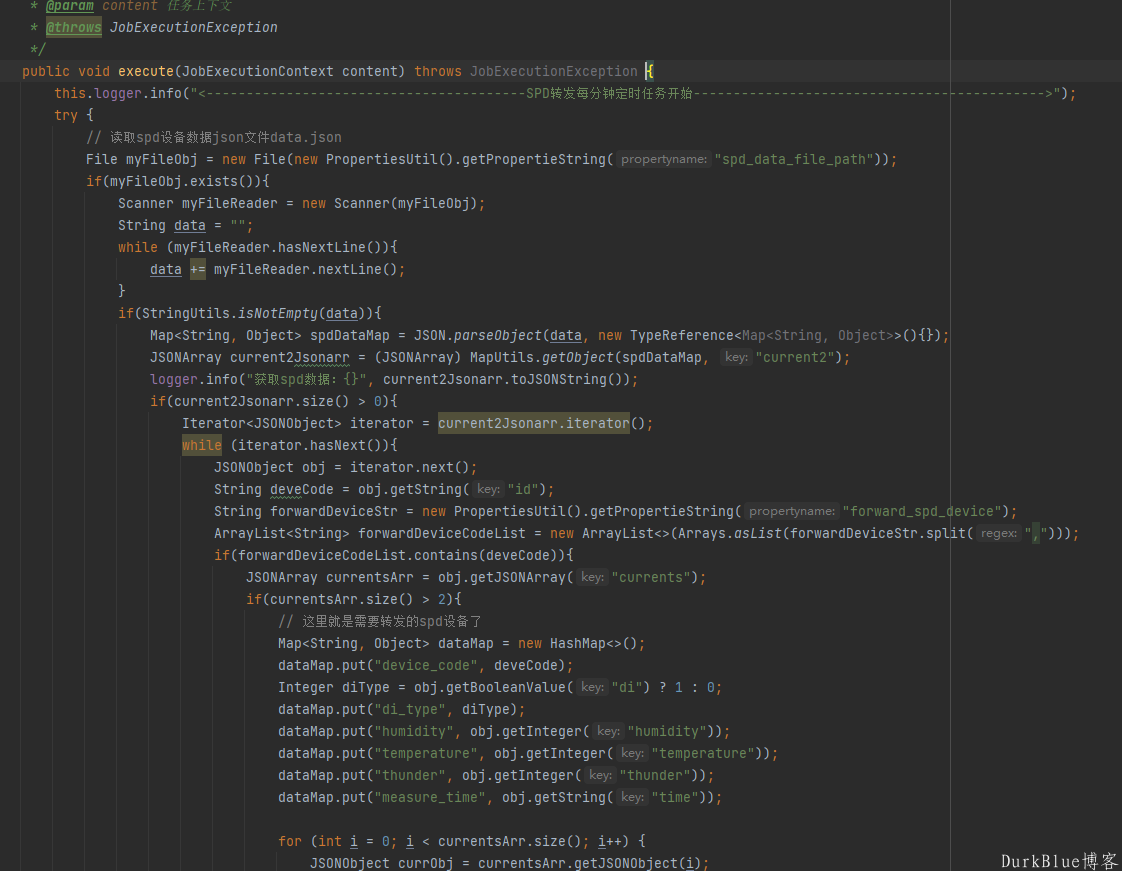Click the "time" string literal
1122x871 pixels.
pos(674,798)
